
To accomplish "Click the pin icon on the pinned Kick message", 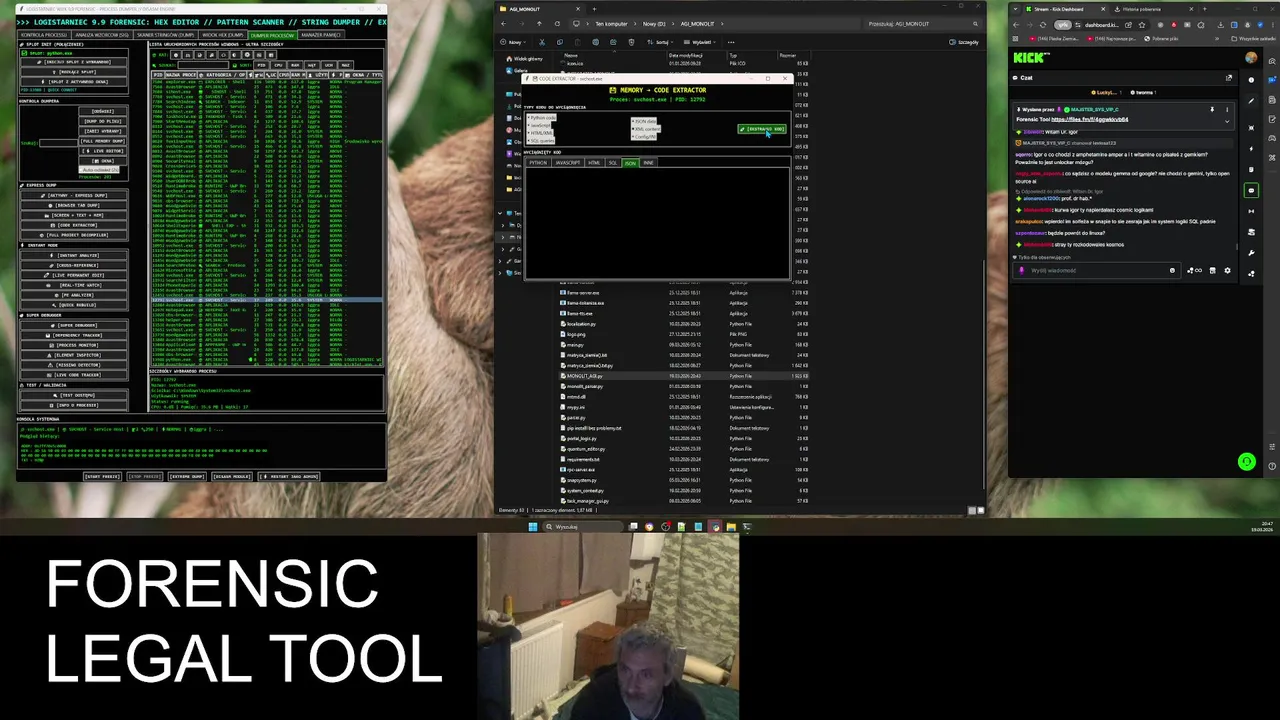I will pos(1212,110).
